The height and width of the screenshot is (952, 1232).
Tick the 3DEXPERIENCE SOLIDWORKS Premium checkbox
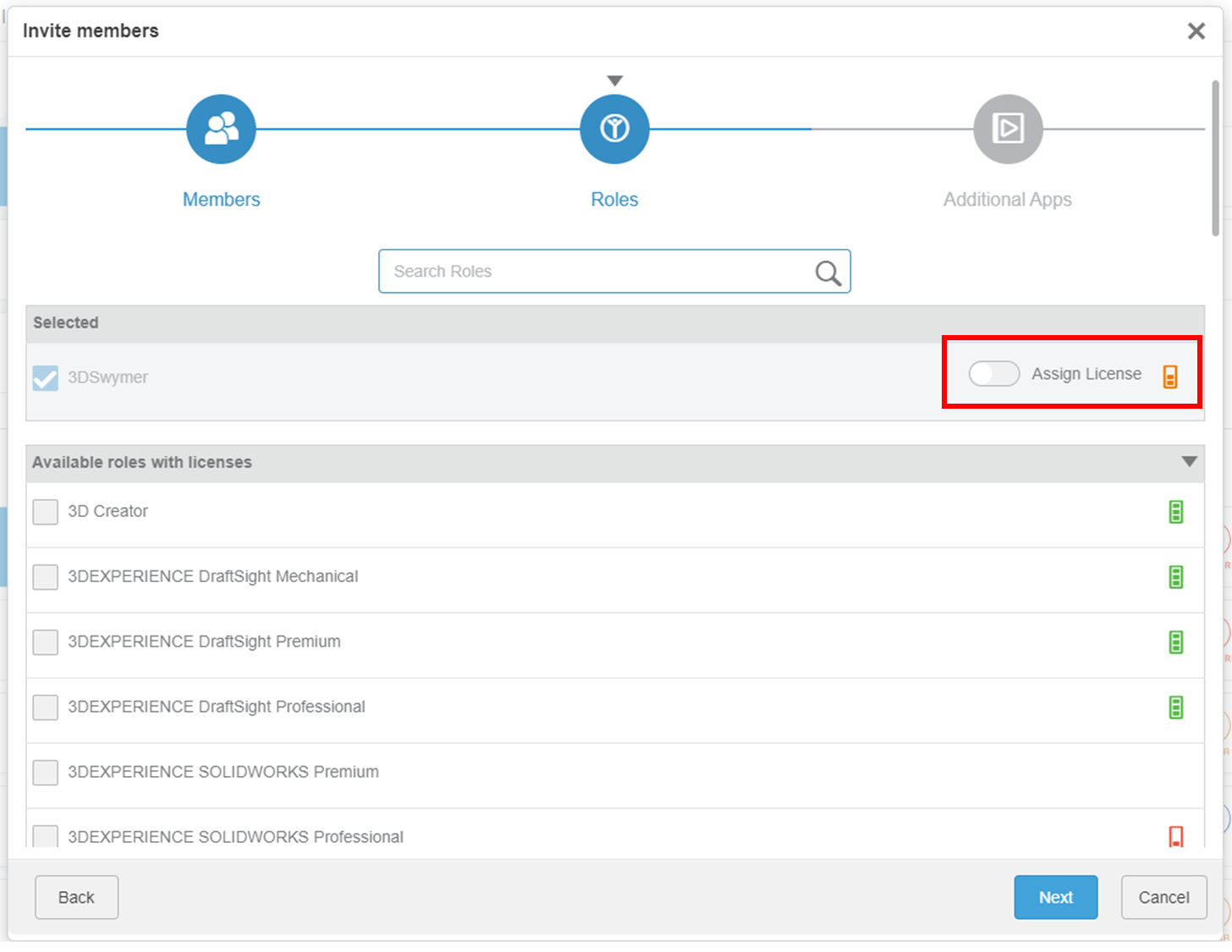coord(46,773)
